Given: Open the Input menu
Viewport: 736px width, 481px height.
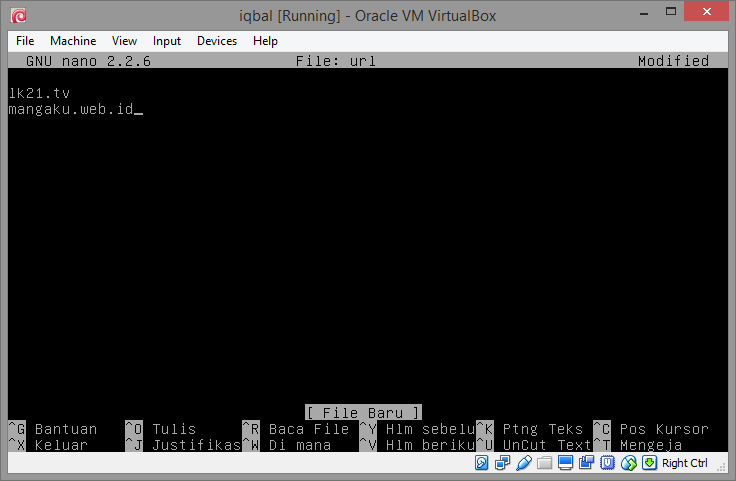Looking at the screenshot, I should [166, 41].
